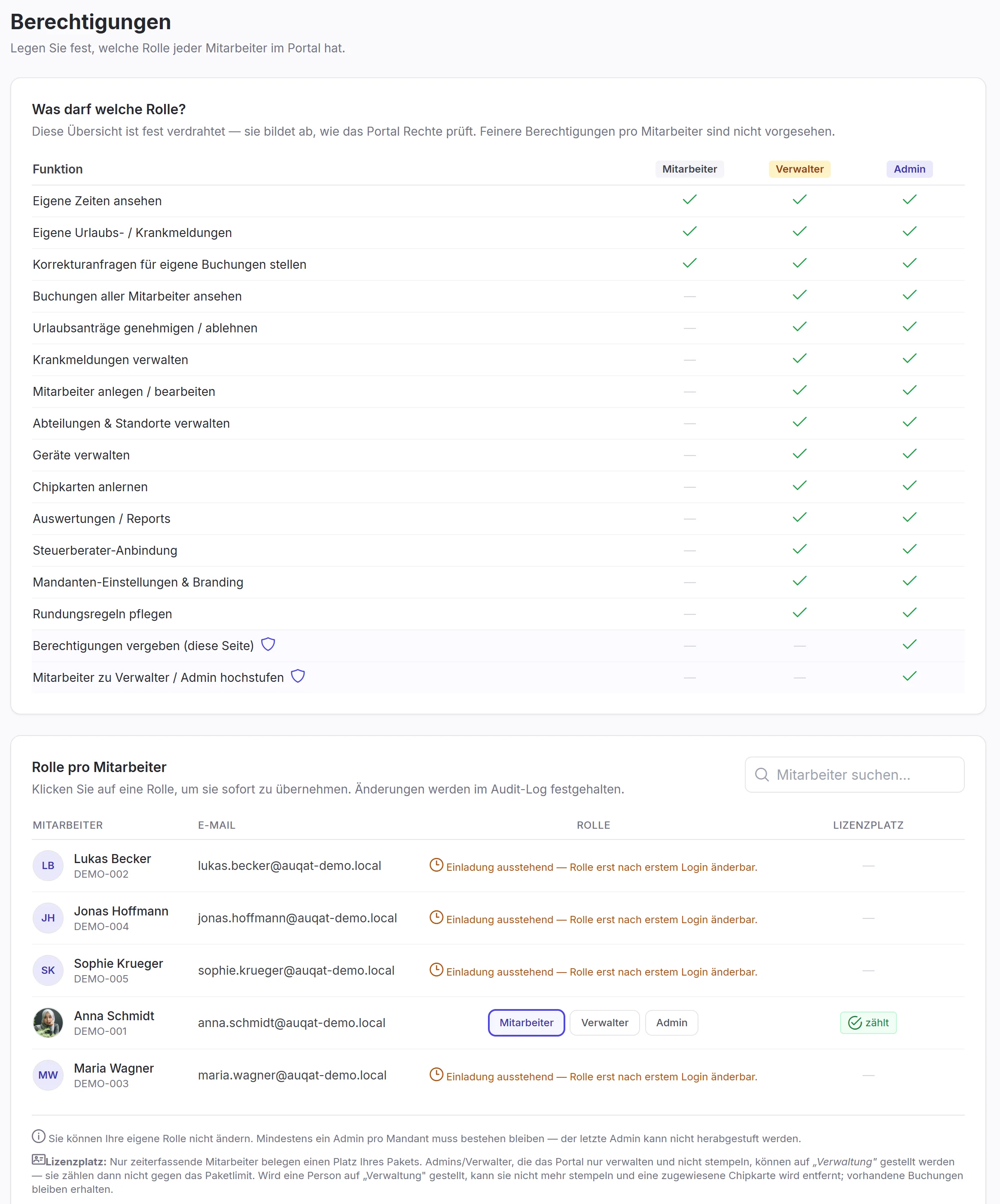Click the clock icon in Maria Wagner's row
The height and width of the screenshot is (1204, 1000).
[436, 1074]
